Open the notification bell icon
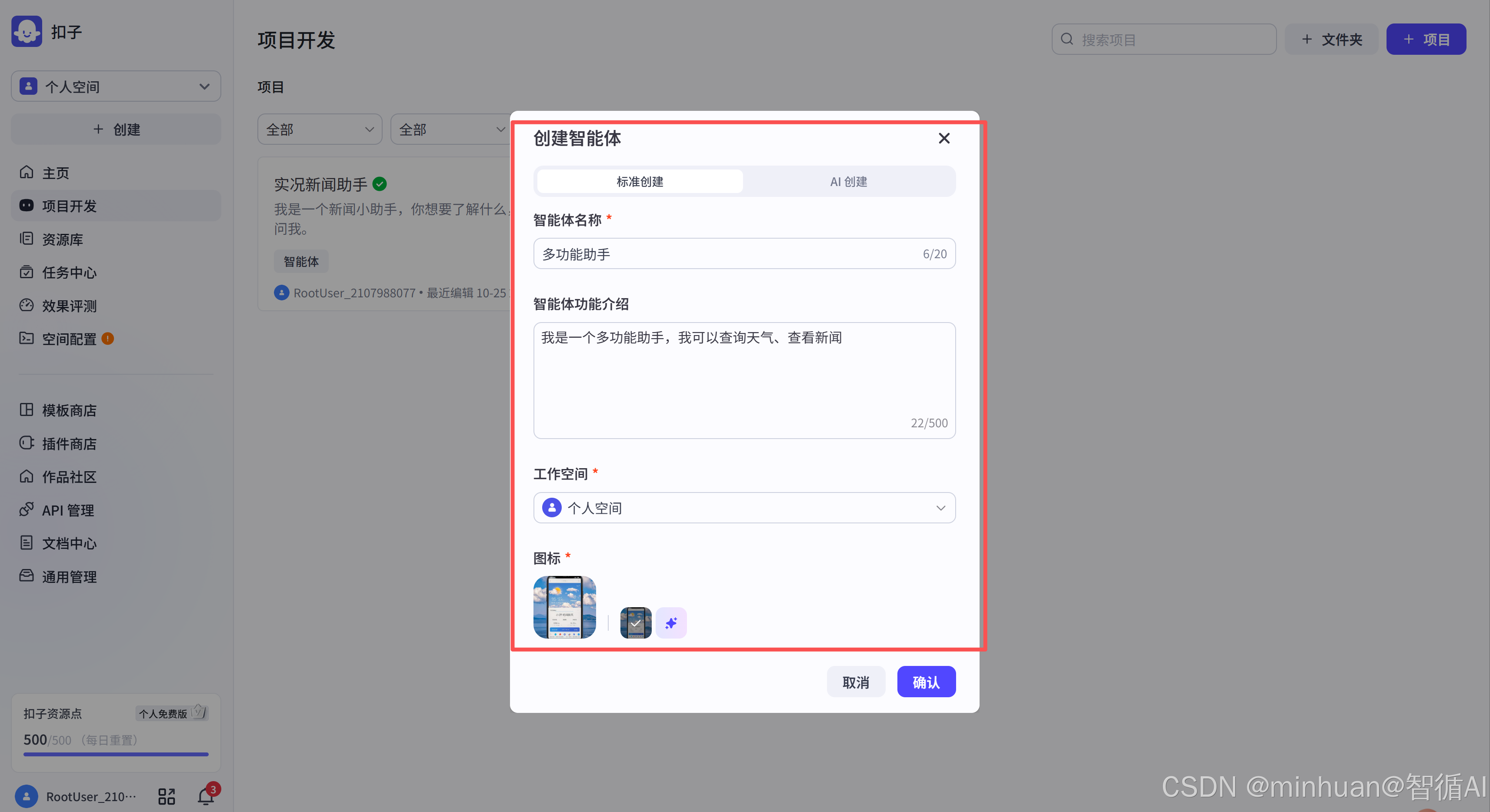Viewport: 1490px width, 812px height. 206,796
